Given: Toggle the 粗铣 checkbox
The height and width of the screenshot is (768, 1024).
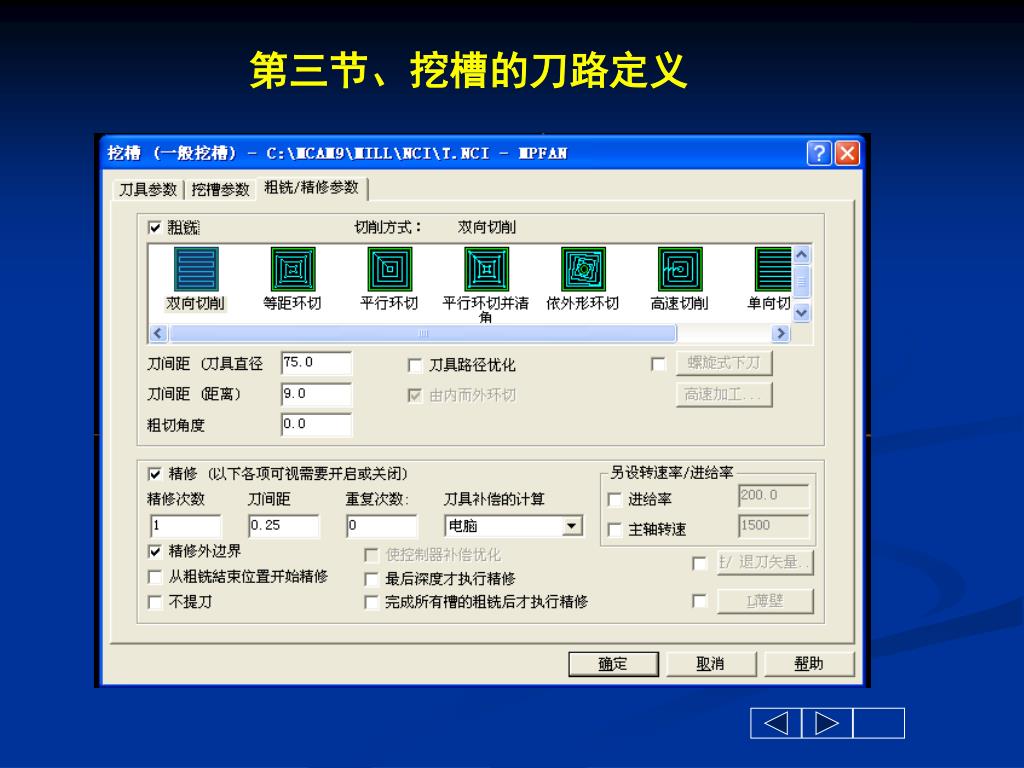Looking at the screenshot, I should [x=155, y=227].
